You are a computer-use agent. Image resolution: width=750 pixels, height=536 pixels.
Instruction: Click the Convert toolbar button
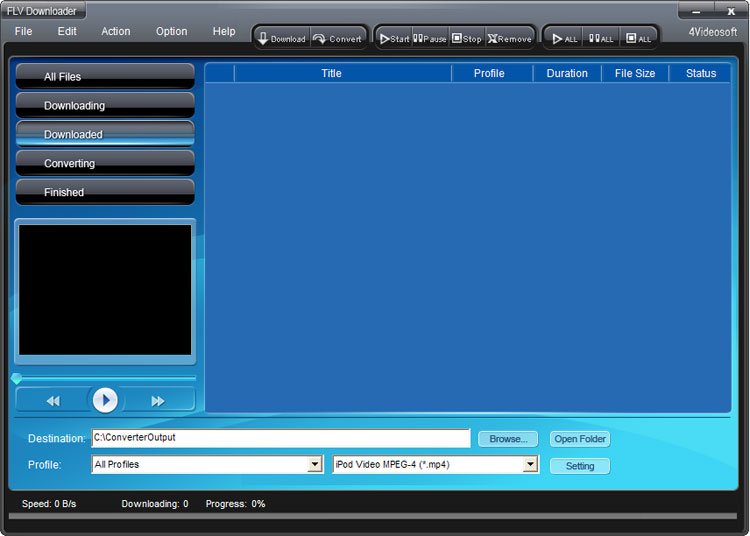(x=338, y=38)
